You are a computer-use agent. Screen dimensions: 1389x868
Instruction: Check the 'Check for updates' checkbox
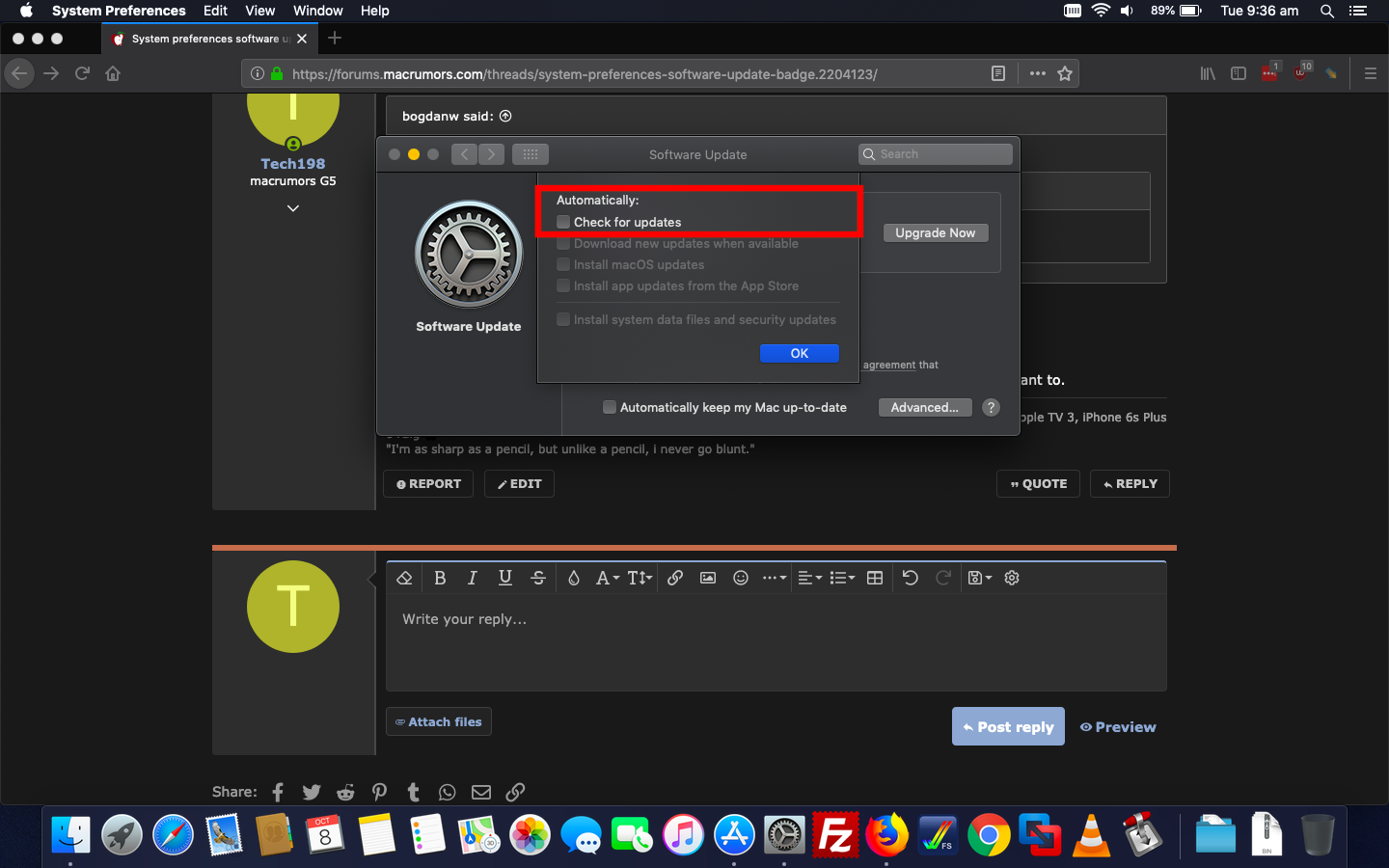[563, 222]
